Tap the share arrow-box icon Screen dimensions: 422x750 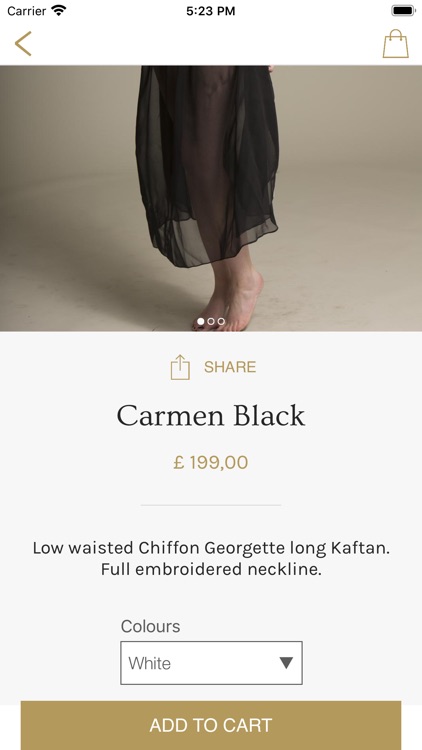click(x=180, y=367)
